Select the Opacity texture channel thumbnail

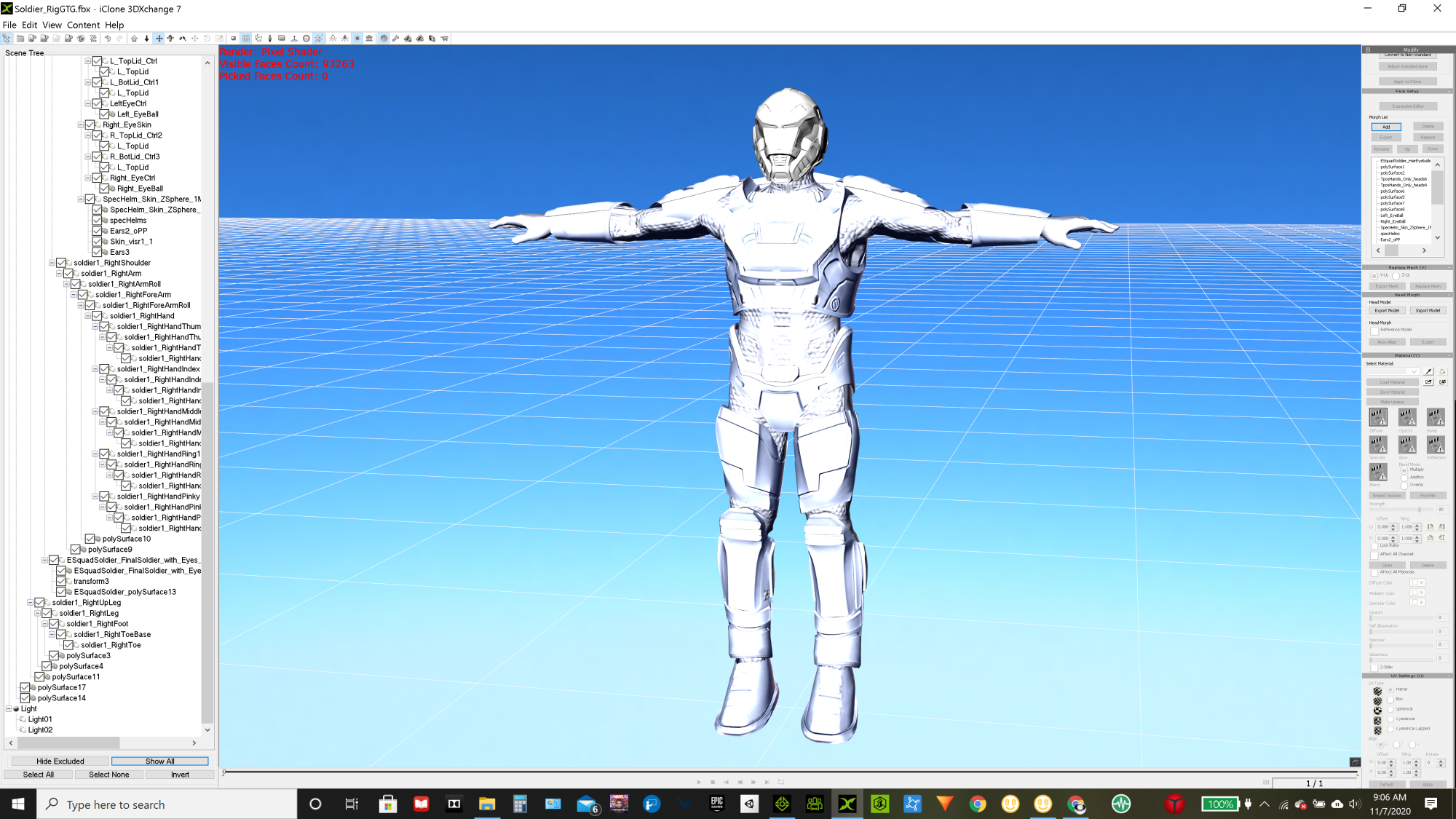click(1407, 417)
